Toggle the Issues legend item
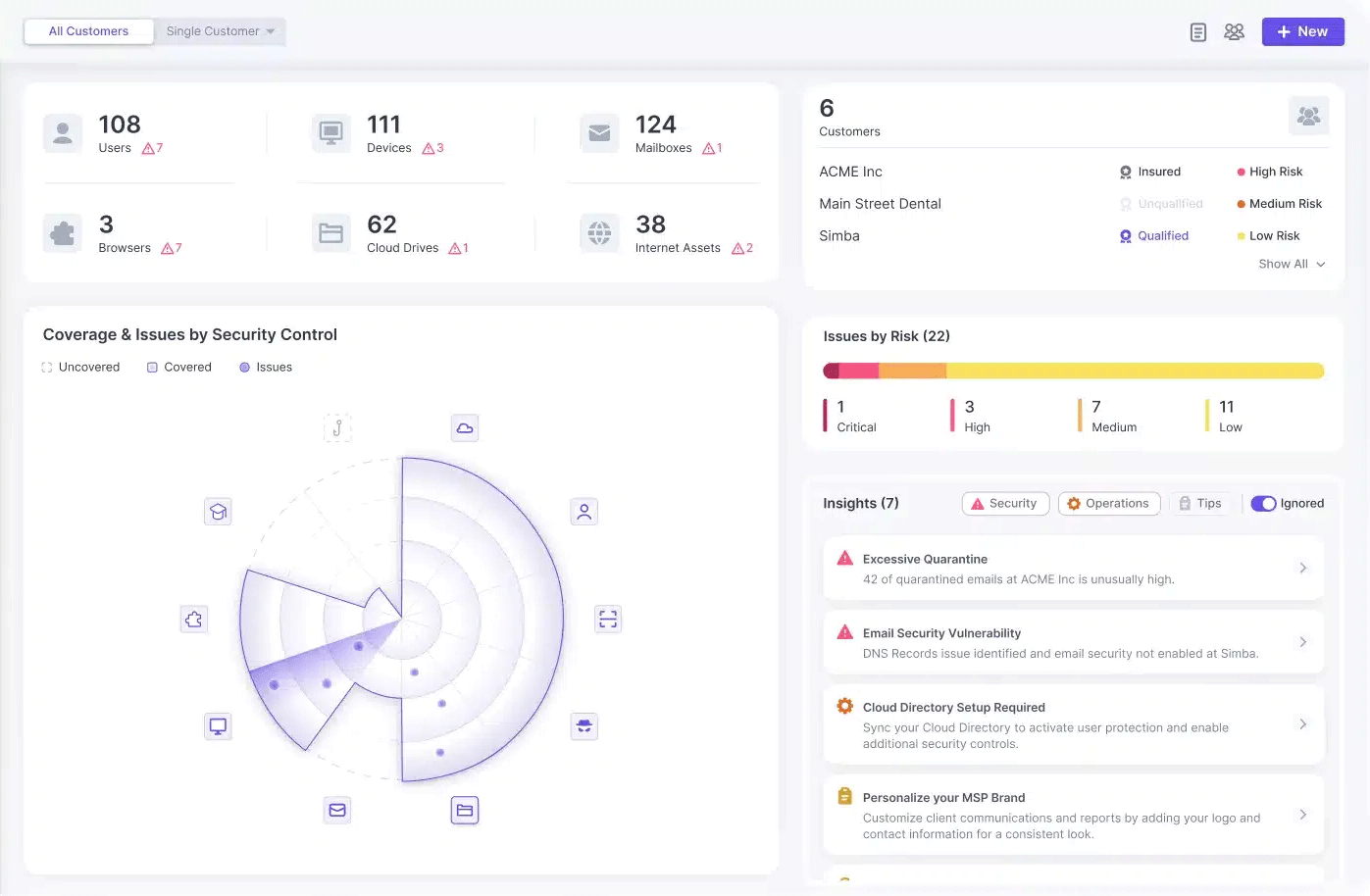 pos(266,368)
